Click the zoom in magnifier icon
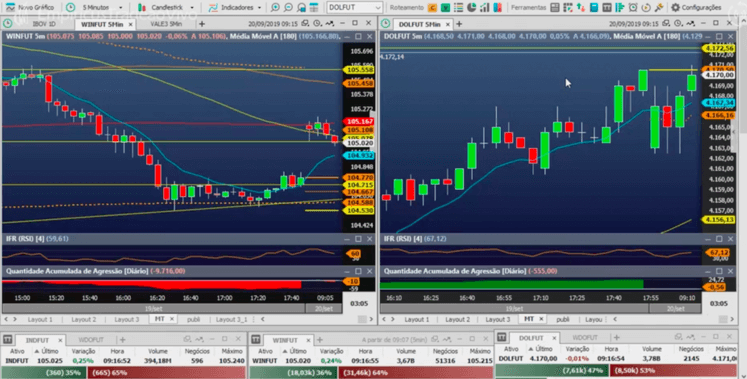Screen dimensions: 747x379 (x=275, y=7)
